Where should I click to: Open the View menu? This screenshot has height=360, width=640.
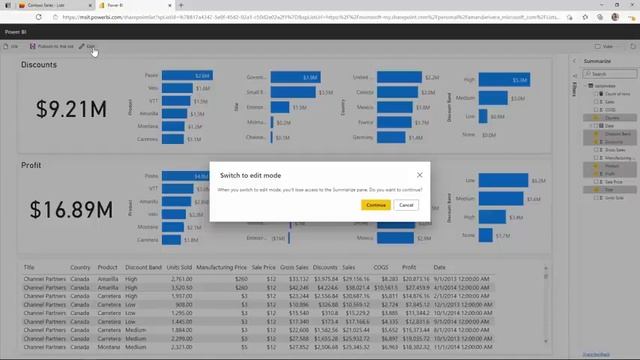tap(604, 47)
